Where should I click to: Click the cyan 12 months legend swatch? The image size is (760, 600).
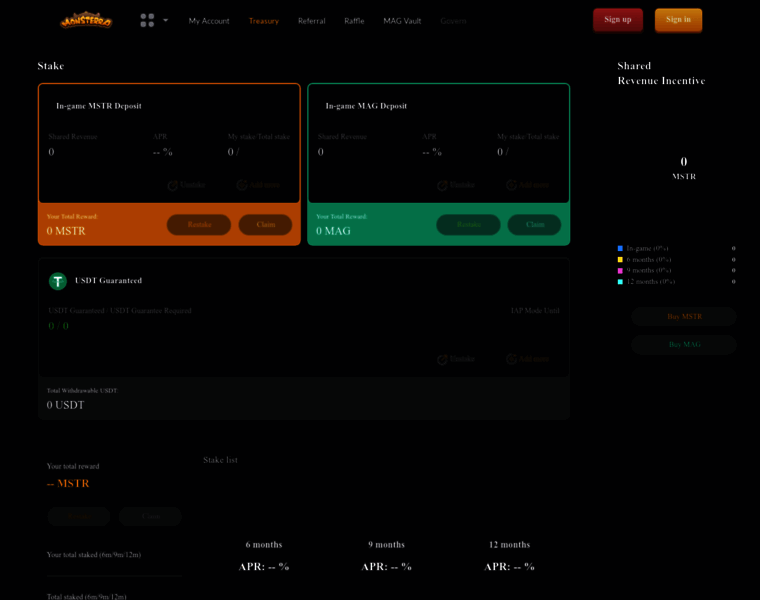620,282
